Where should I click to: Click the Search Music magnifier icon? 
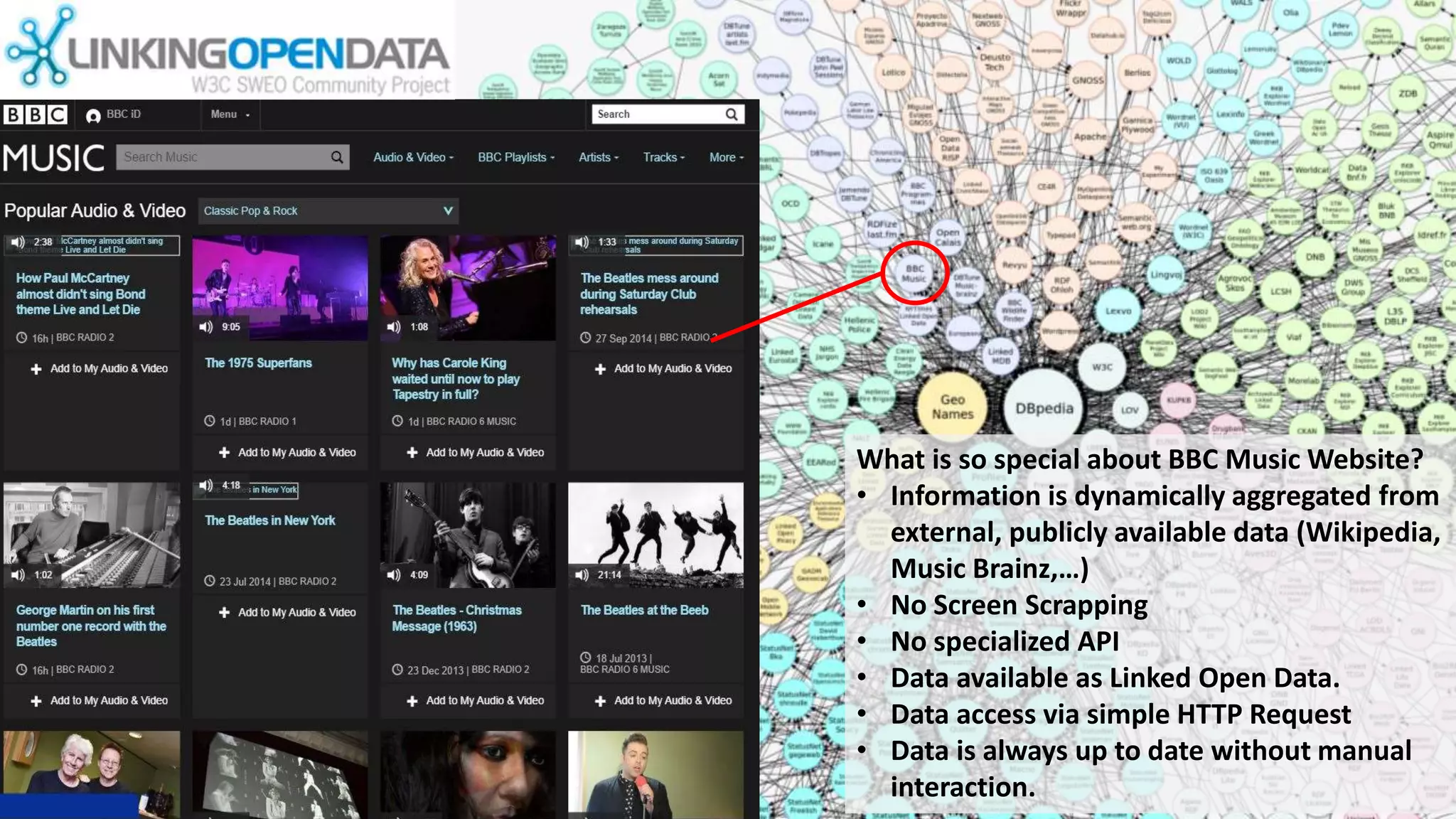[x=337, y=157]
